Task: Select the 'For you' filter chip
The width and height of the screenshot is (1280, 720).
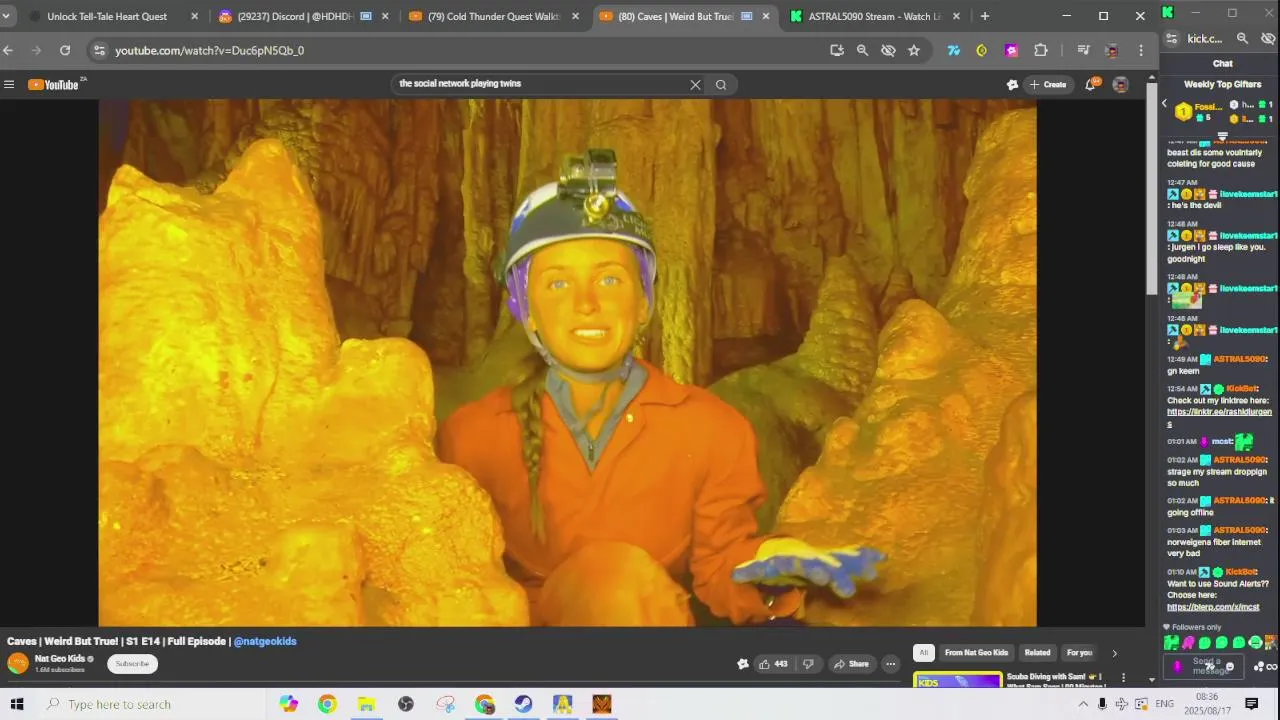Action: (1079, 653)
